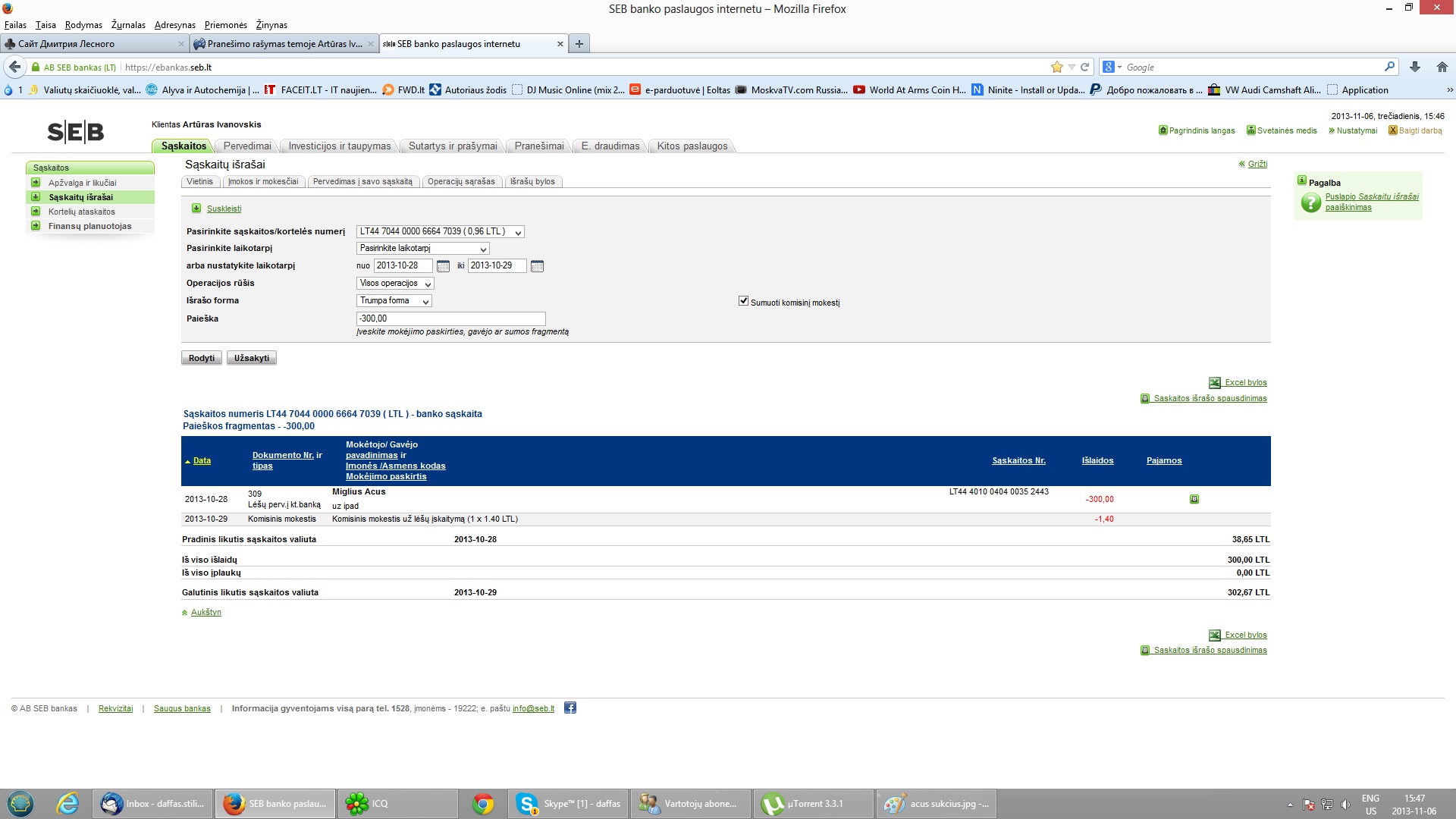Expand the Apžvalga ir likučiai sidebar item
Image resolution: width=1456 pixels, height=819 pixels.
click(x=36, y=183)
